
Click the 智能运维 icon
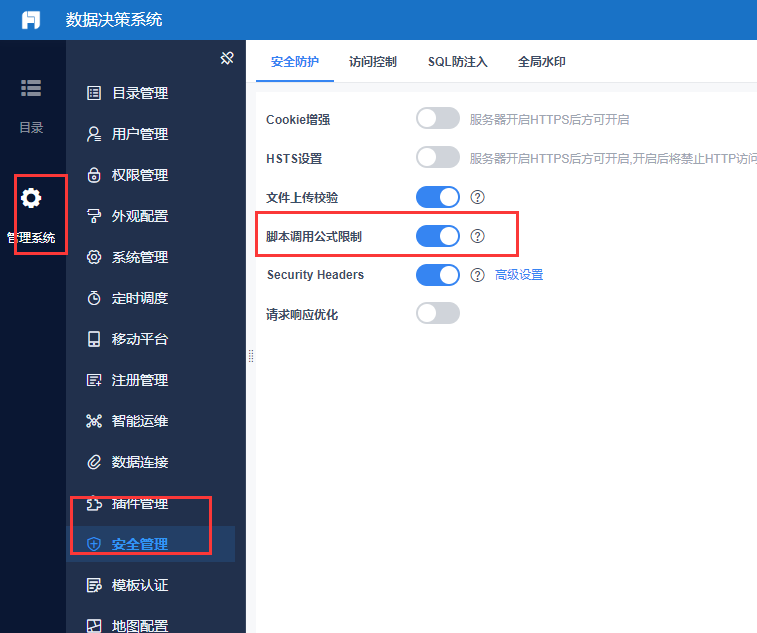point(94,421)
